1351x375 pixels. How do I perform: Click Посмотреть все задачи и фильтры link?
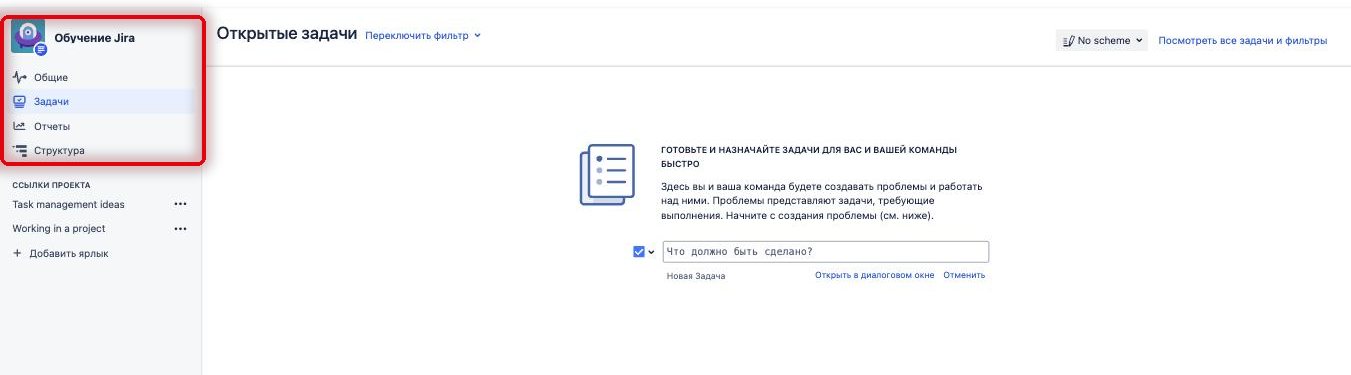click(1242, 41)
